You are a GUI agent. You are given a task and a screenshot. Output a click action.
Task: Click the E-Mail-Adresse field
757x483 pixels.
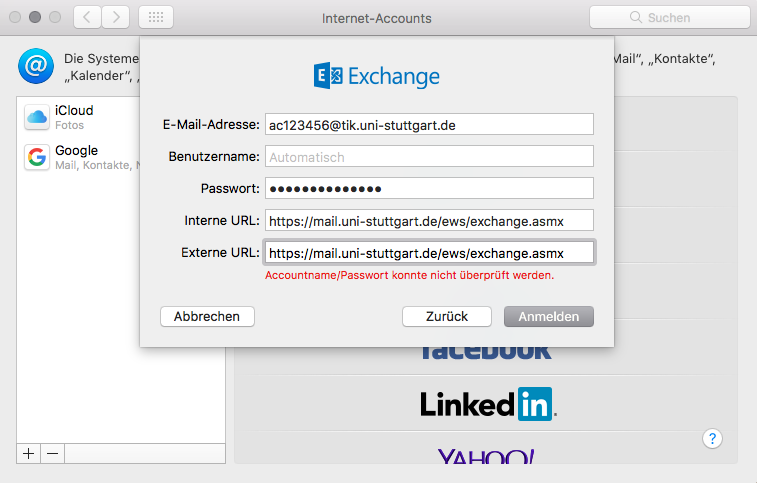(x=429, y=125)
